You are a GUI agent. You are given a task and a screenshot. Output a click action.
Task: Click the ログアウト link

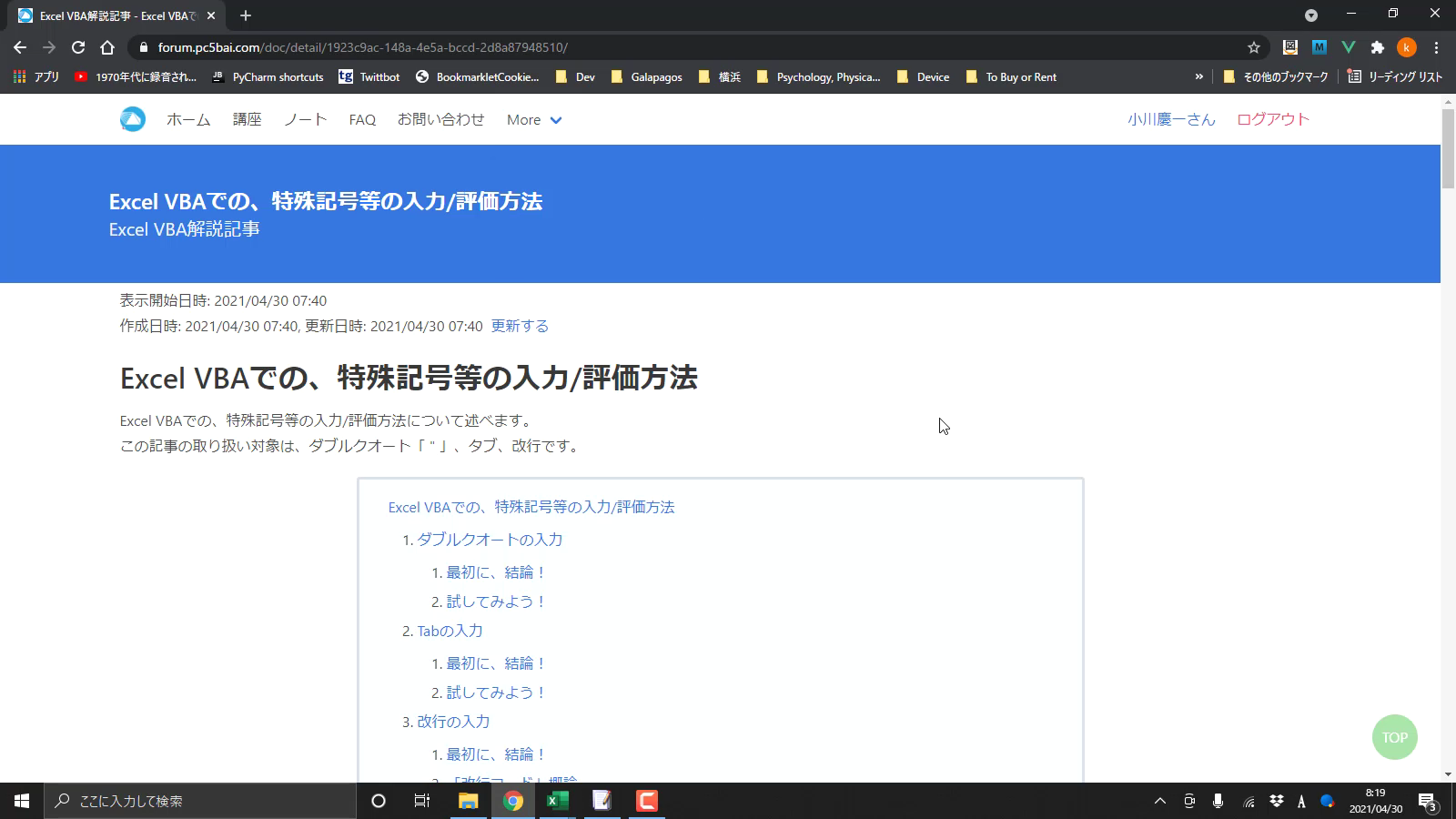pyautogui.click(x=1272, y=119)
